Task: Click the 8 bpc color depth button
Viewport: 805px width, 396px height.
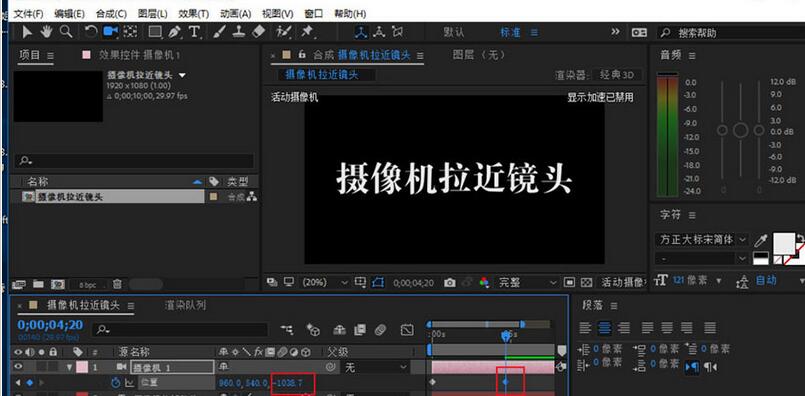Action: (x=88, y=284)
